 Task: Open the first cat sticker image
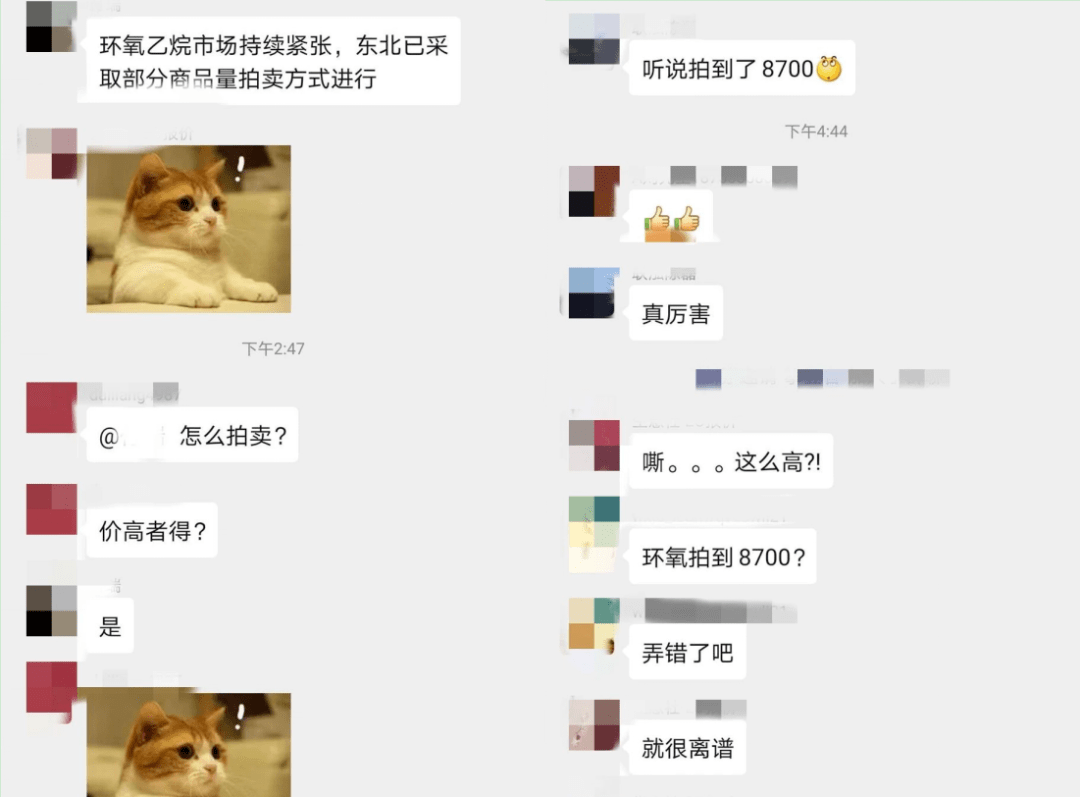(x=189, y=229)
